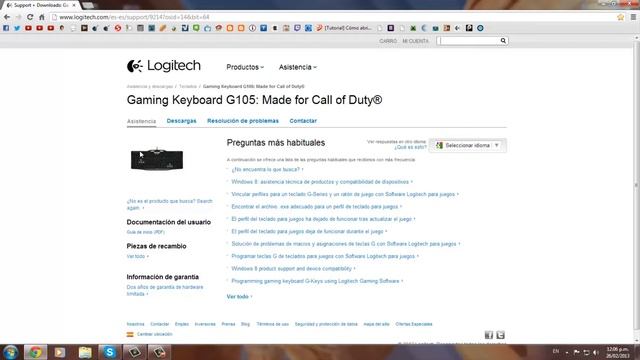
Task: Open the Facebook bookmark in the bookmarks bar
Action: (6, 28)
